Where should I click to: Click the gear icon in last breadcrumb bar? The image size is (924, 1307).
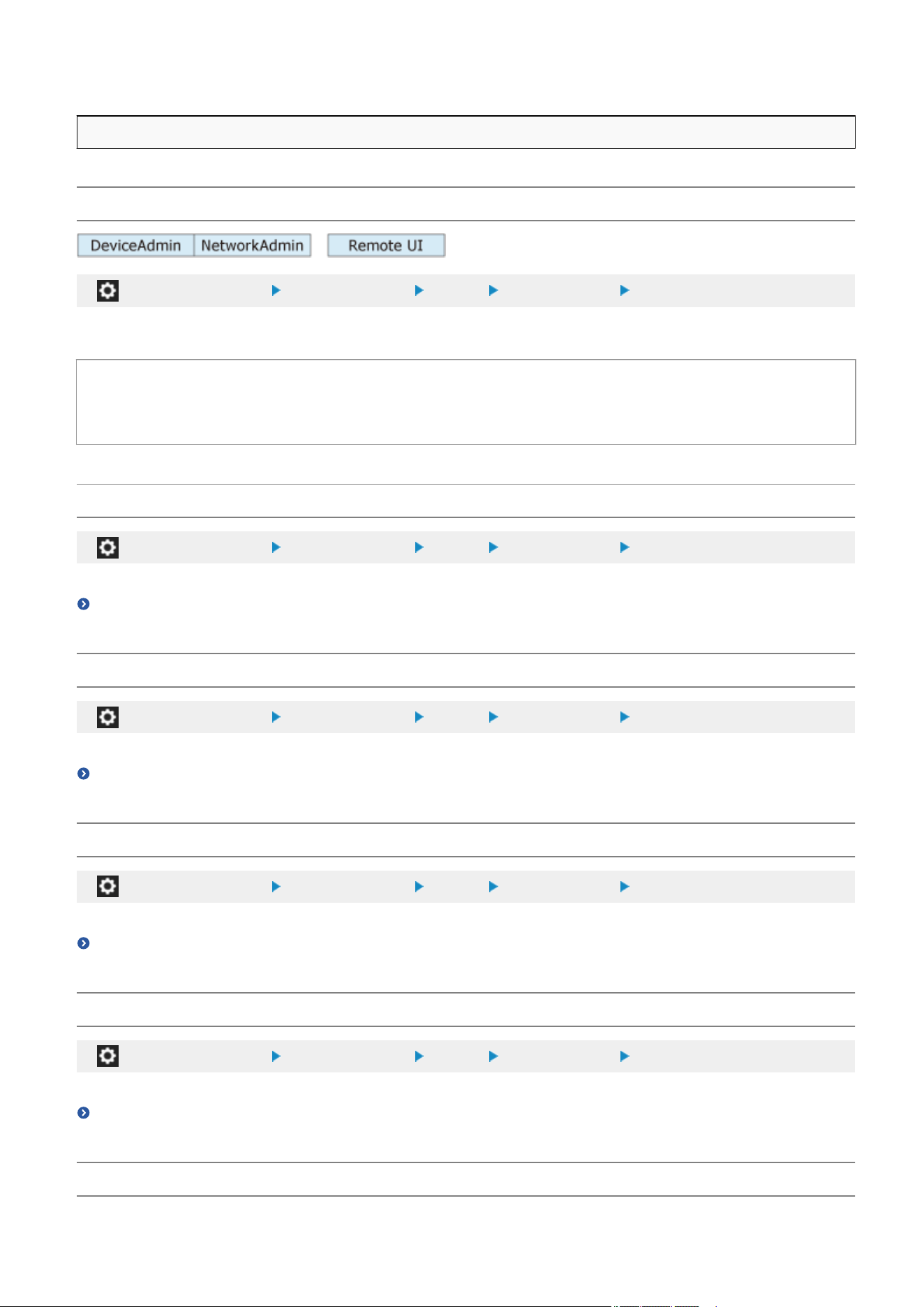click(107, 1056)
